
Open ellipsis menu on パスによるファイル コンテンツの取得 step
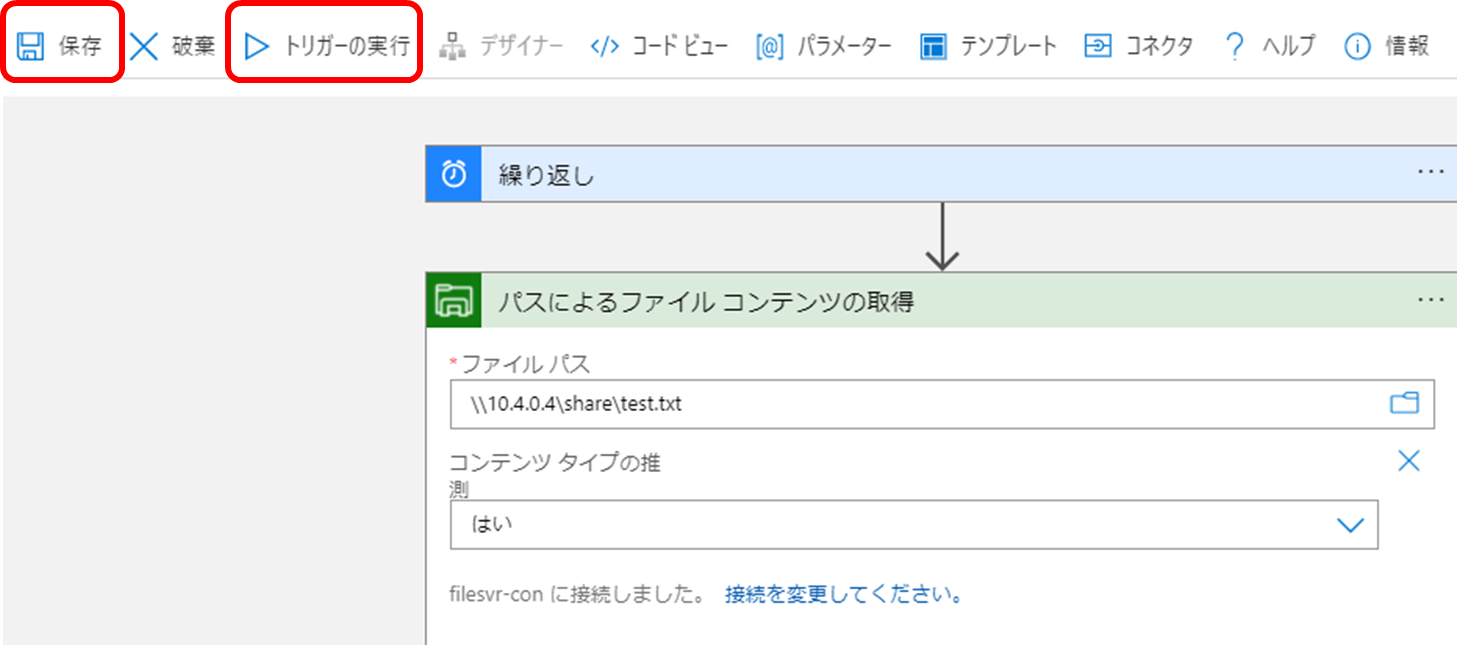tap(1431, 299)
